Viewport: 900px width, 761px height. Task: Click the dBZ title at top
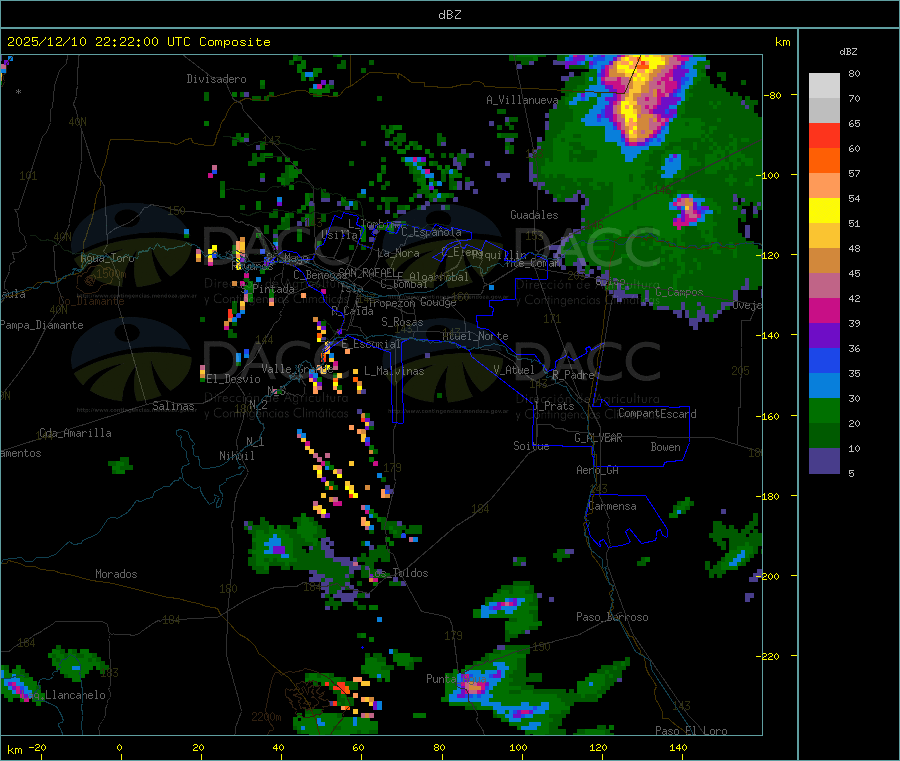(449, 15)
